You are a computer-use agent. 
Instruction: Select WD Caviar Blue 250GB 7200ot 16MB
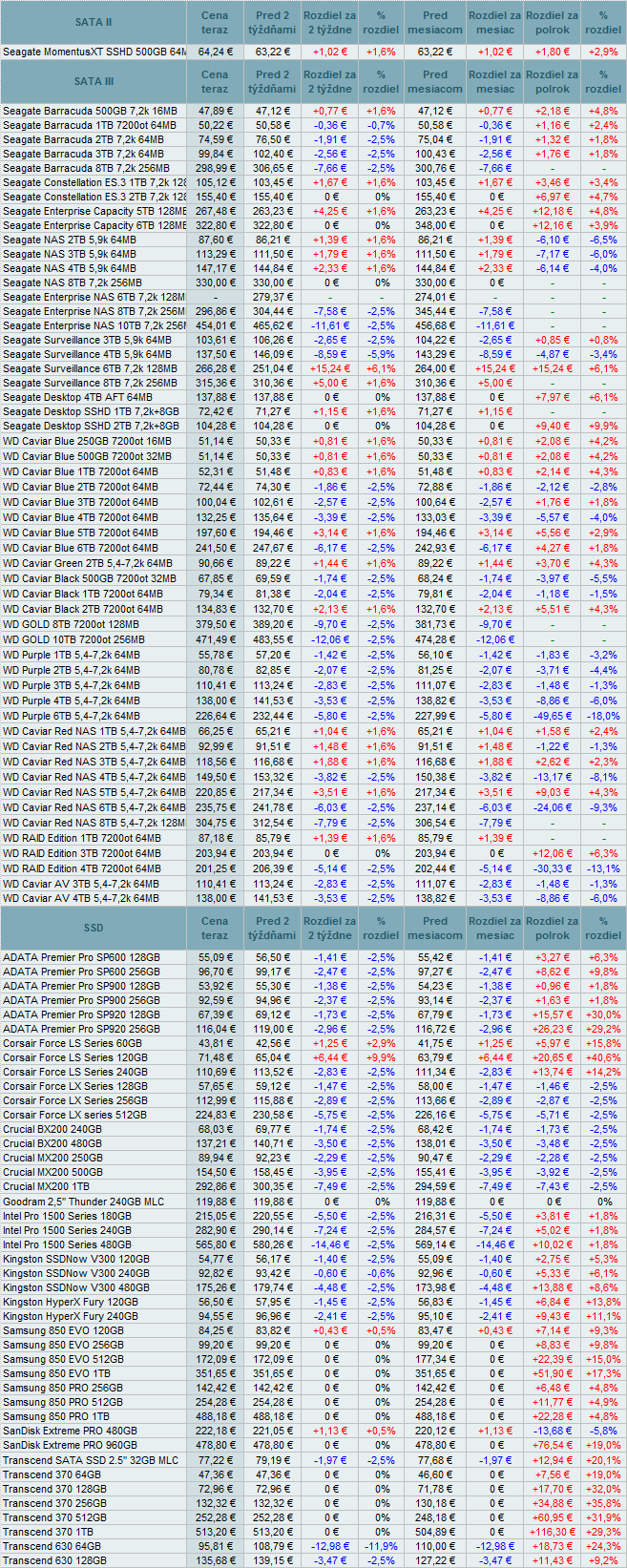87,441
